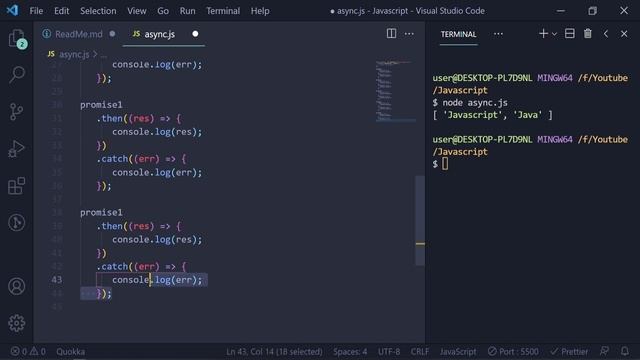
Task: Click the VS Code logo icon
Action: tap(12, 10)
